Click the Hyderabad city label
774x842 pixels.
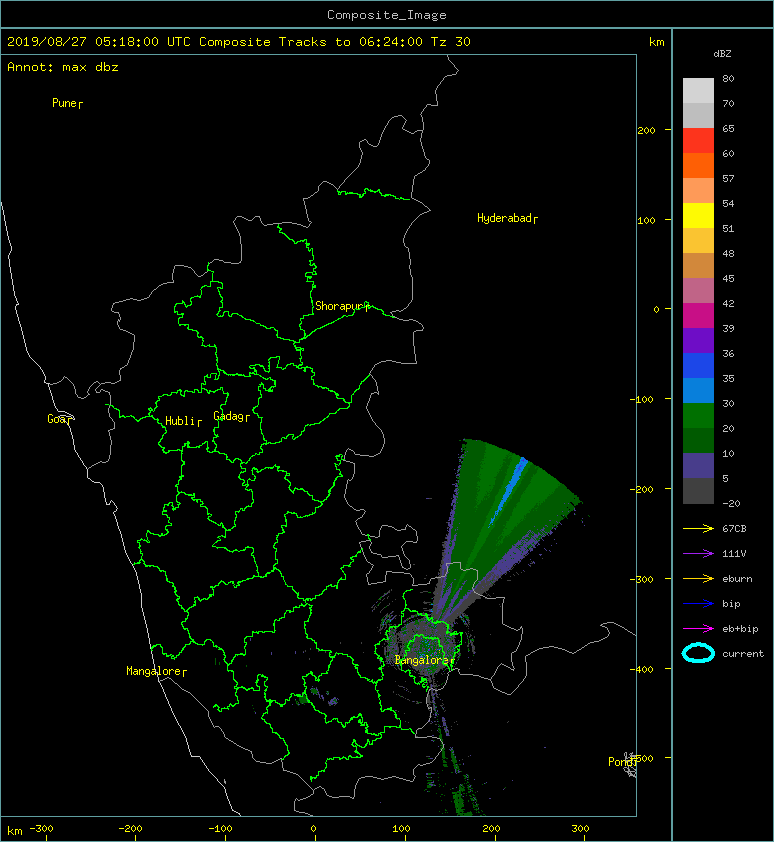pyautogui.click(x=507, y=218)
